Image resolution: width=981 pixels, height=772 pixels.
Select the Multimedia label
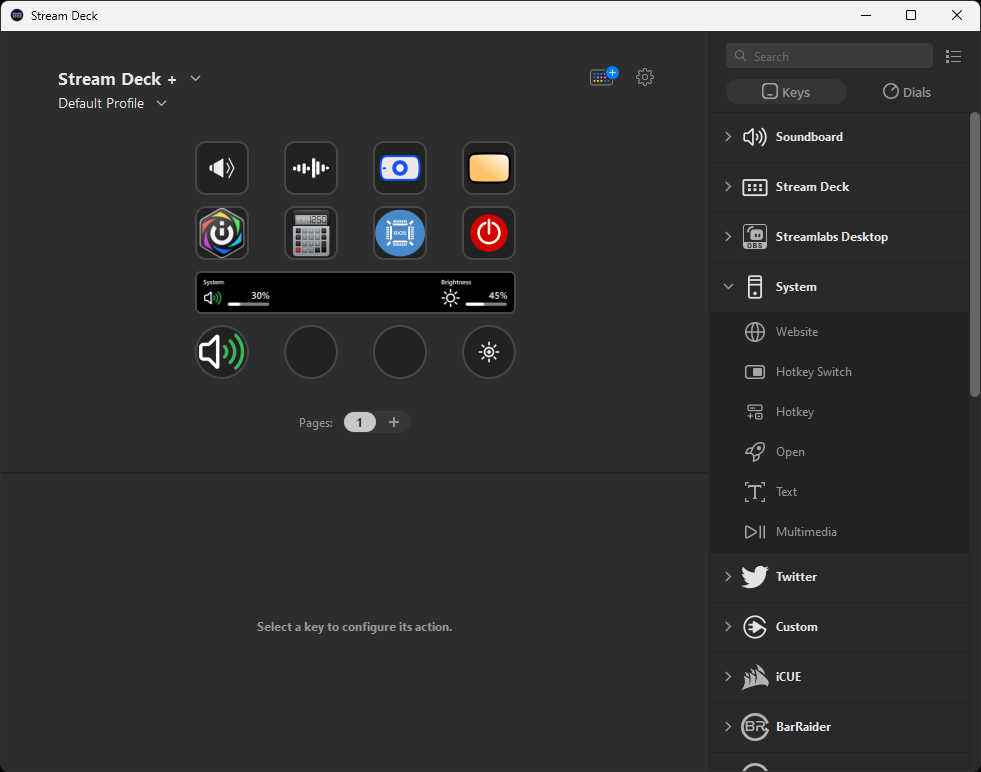click(806, 532)
